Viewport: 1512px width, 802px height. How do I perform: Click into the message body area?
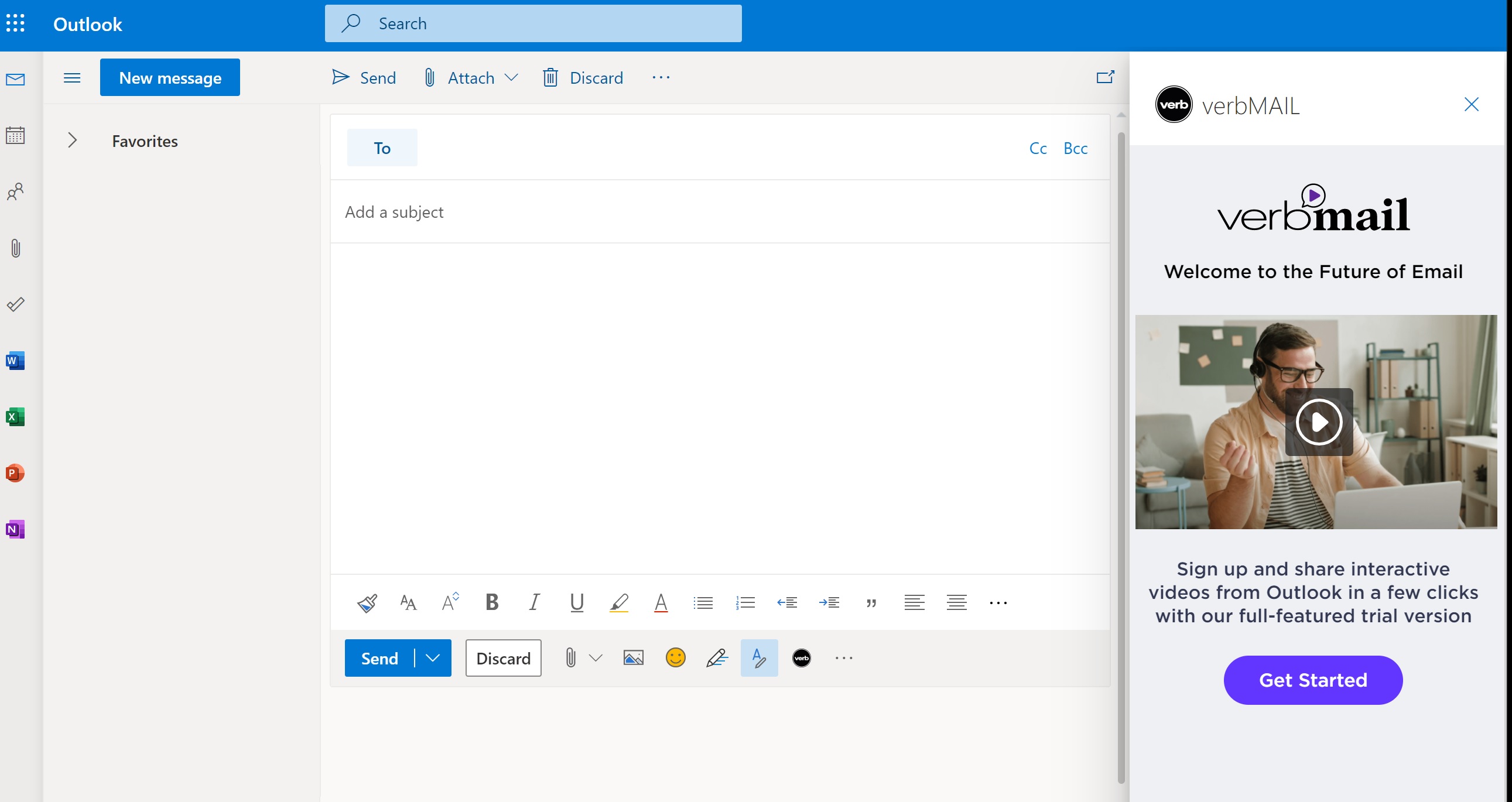(x=720, y=408)
